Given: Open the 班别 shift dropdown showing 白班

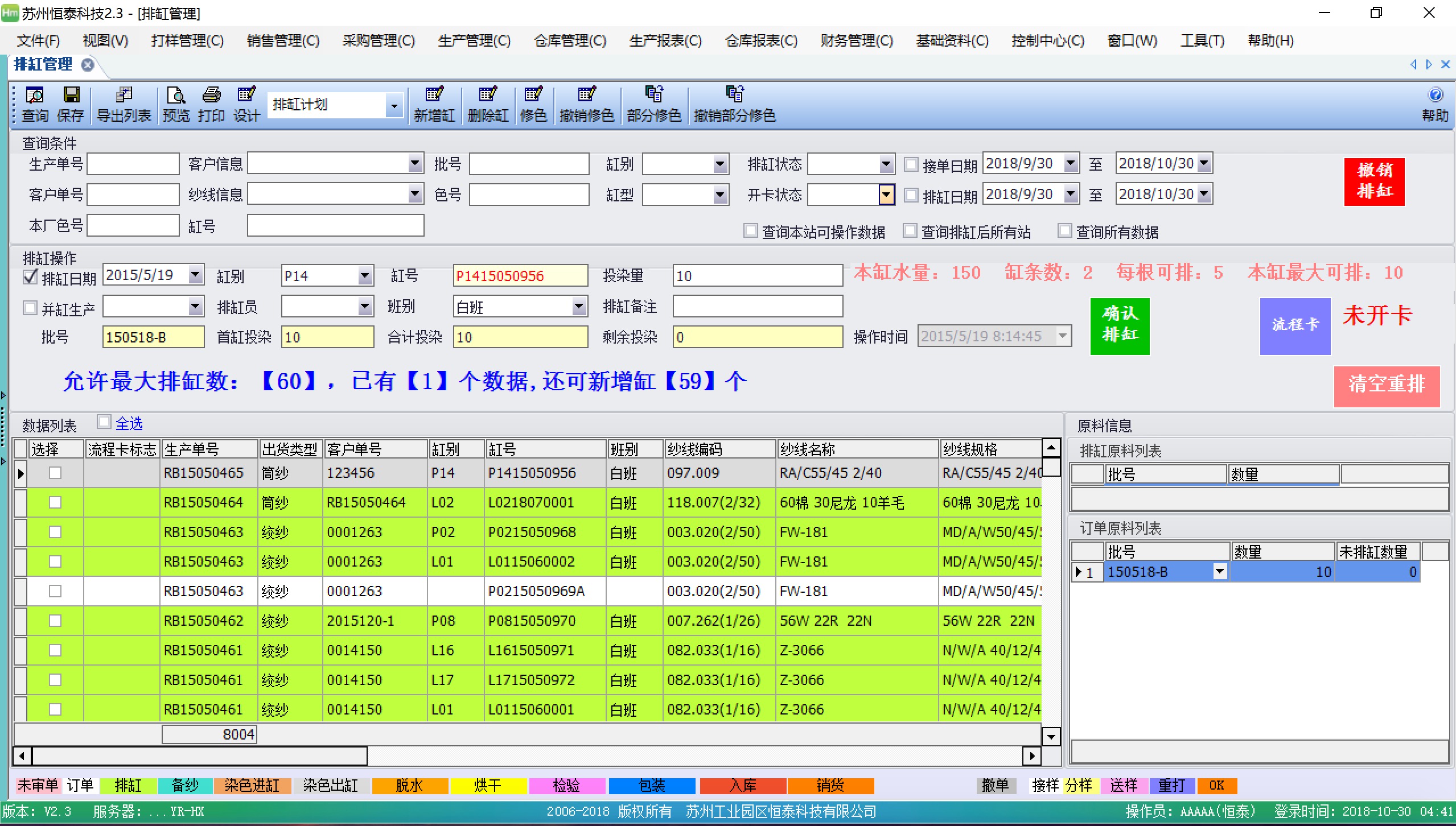Looking at the screenshot, I should click(580, 306).
